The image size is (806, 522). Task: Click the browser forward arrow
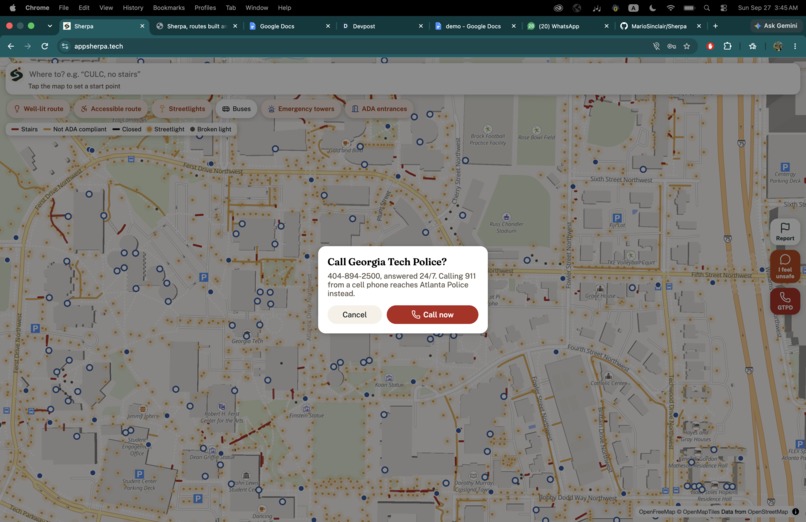coord(27,46)
